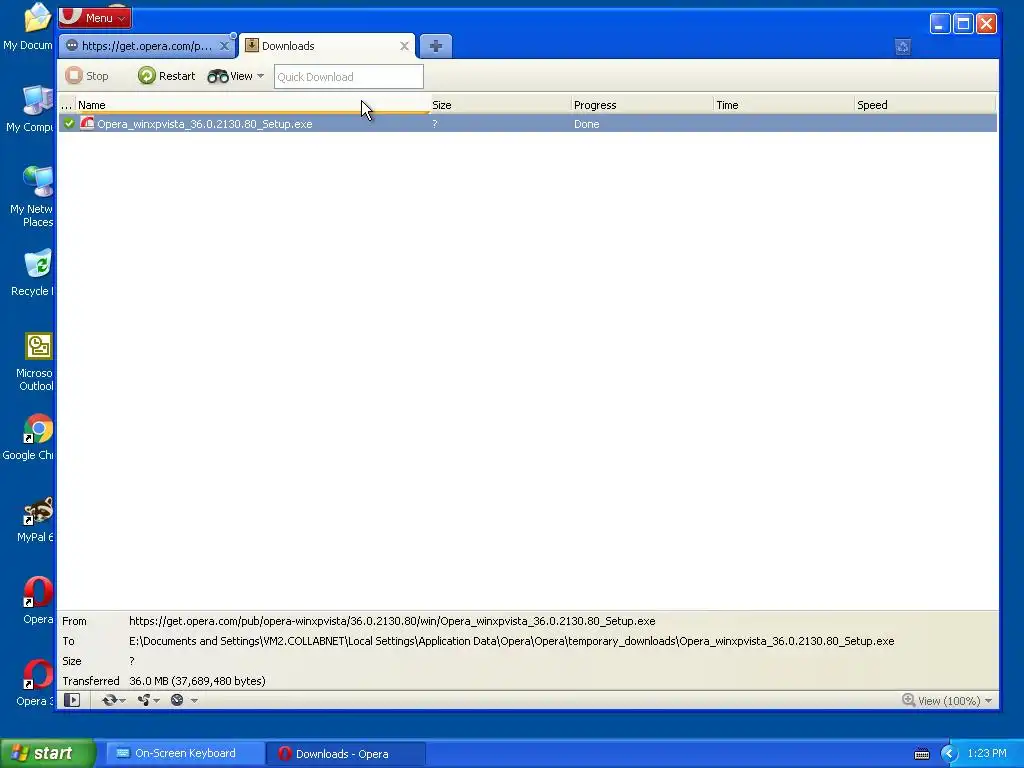The height and width of the screenshot is (768, 1024).
Task: Click the status column header with dots
Action: (67, 104)
